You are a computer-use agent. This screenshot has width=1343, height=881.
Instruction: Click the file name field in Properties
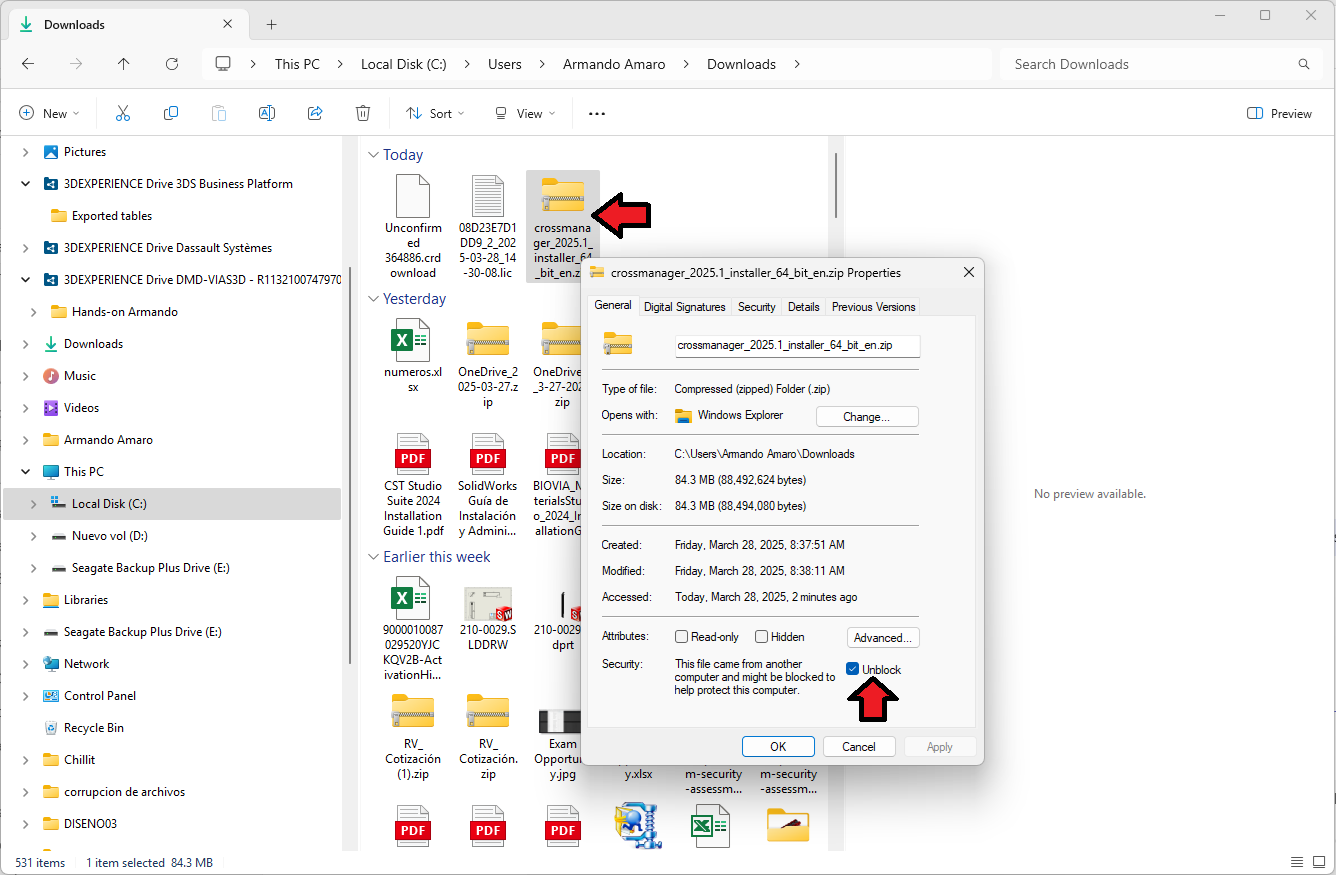click(x=798, y=346)
